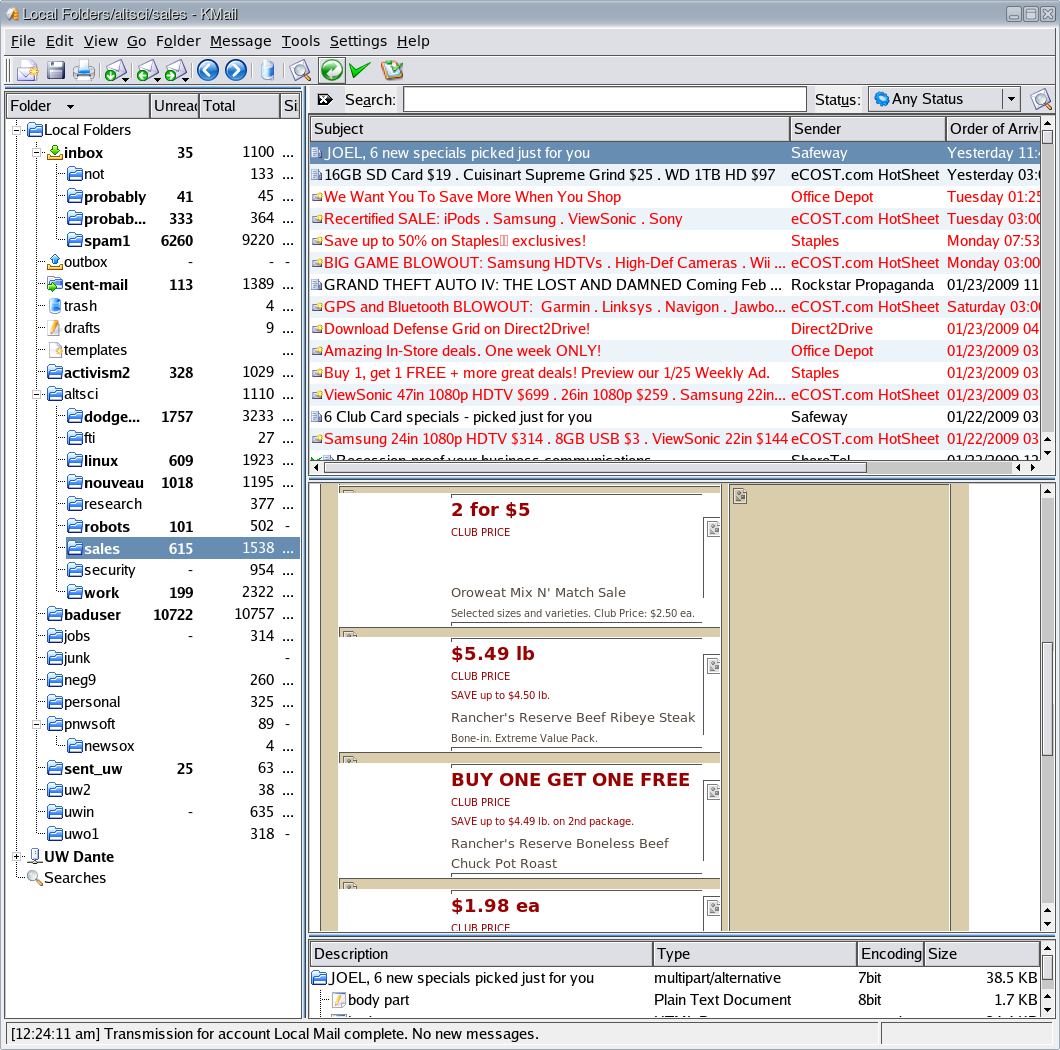This screenshot has height=1050, width=1060.
Task: Click the Searches magnifier icon in folder tree
Action: [34, 878]
